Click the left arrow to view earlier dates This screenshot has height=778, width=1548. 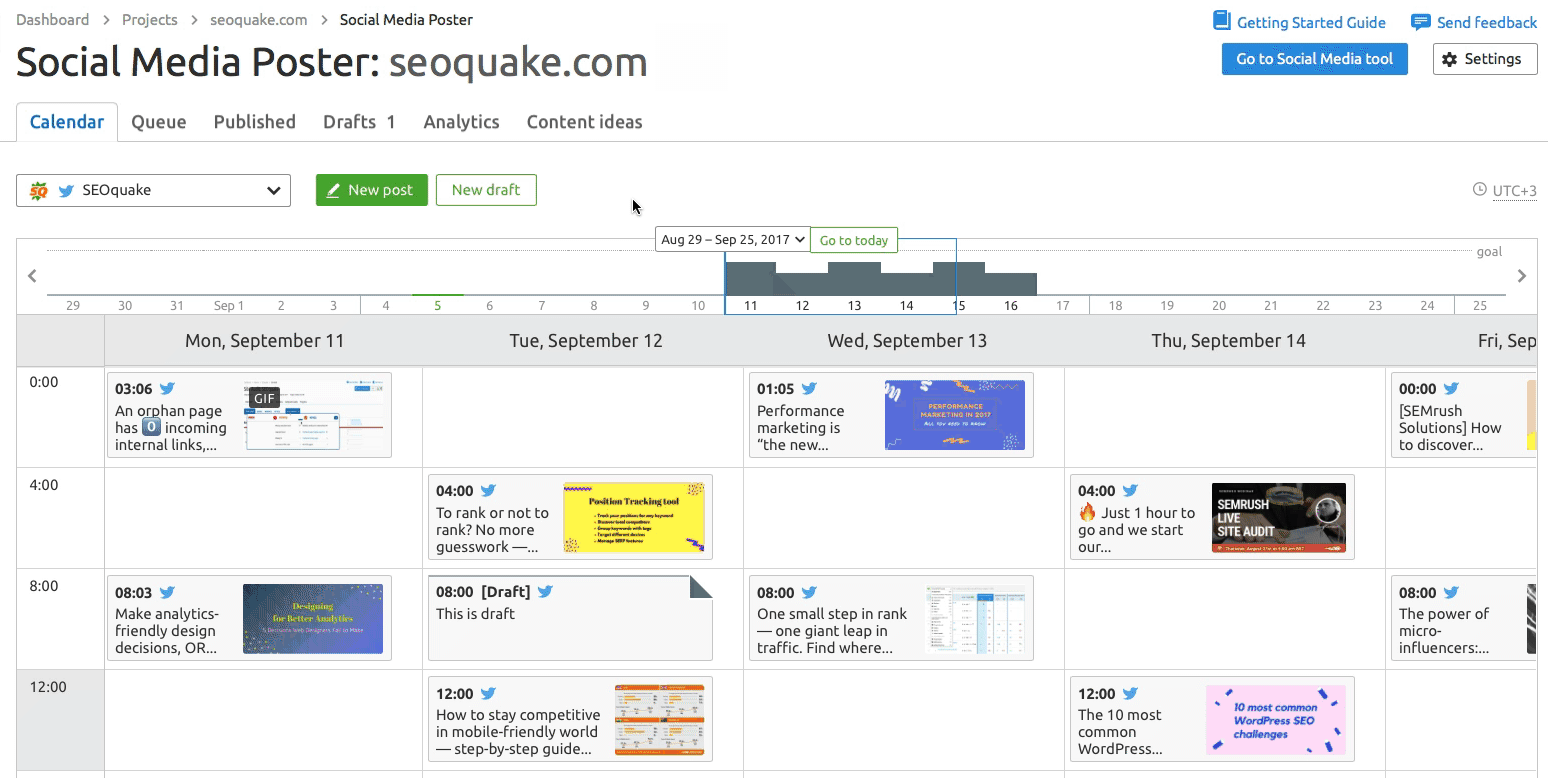click(32, 276)
